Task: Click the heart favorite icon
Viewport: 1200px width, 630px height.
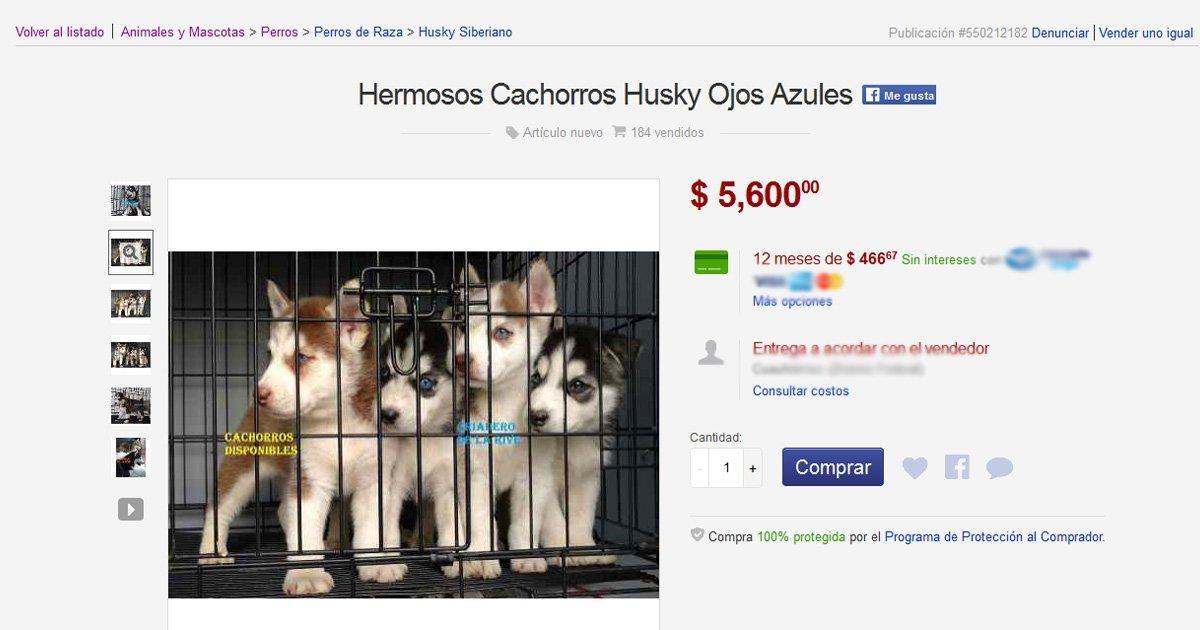Action: 914,467
